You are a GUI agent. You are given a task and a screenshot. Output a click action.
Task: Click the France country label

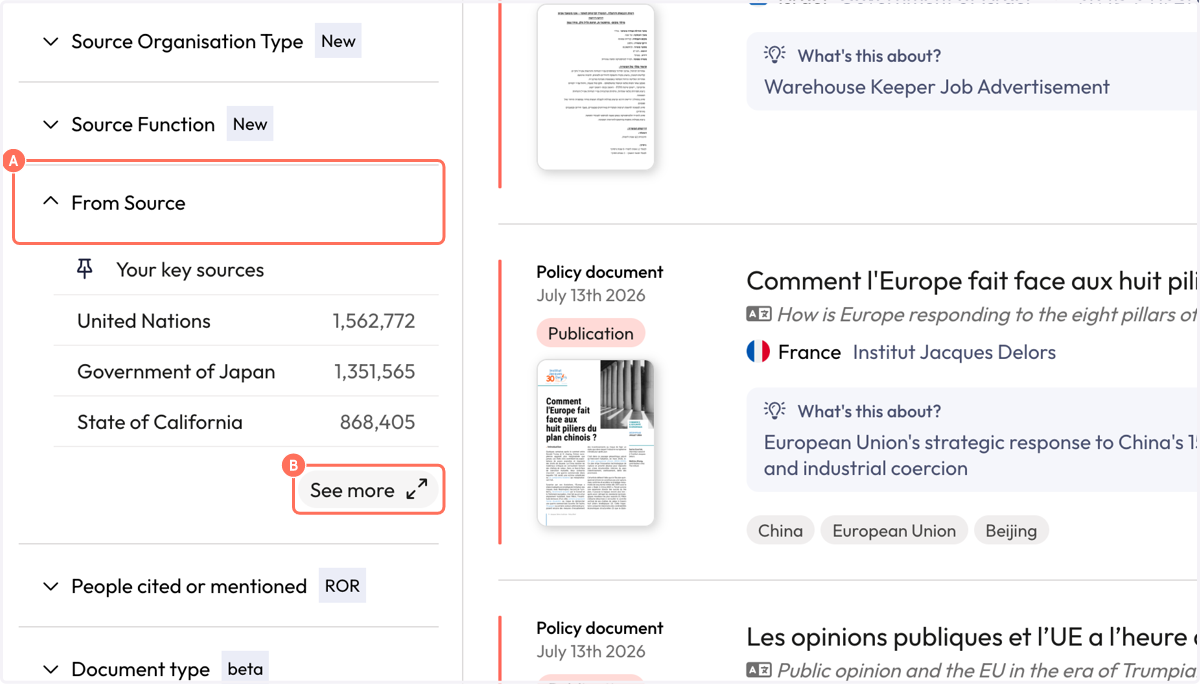pos(809,352)
